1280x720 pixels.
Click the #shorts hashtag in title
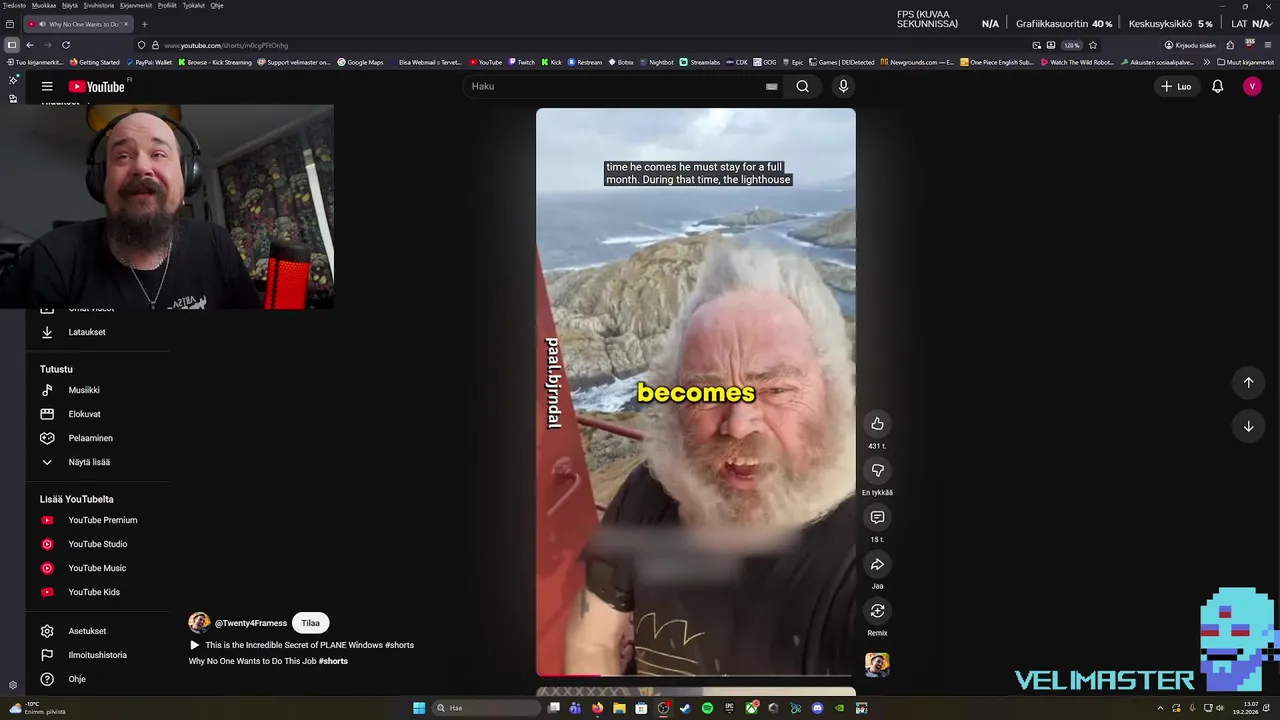[x=333, y=661]
